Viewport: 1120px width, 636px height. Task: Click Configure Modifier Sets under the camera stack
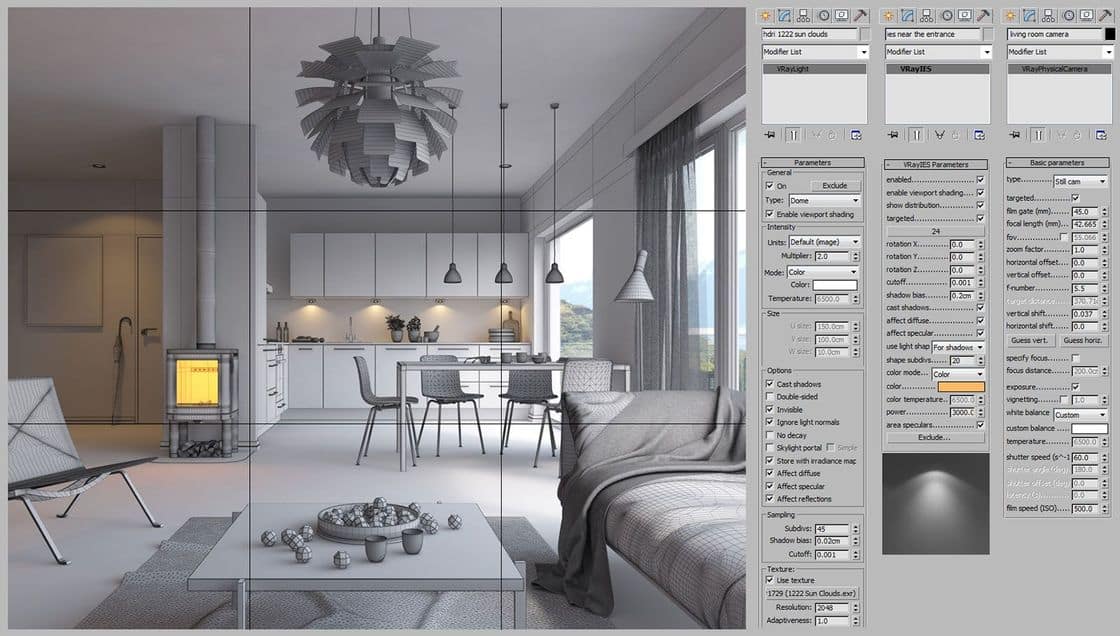[1100, 134]
